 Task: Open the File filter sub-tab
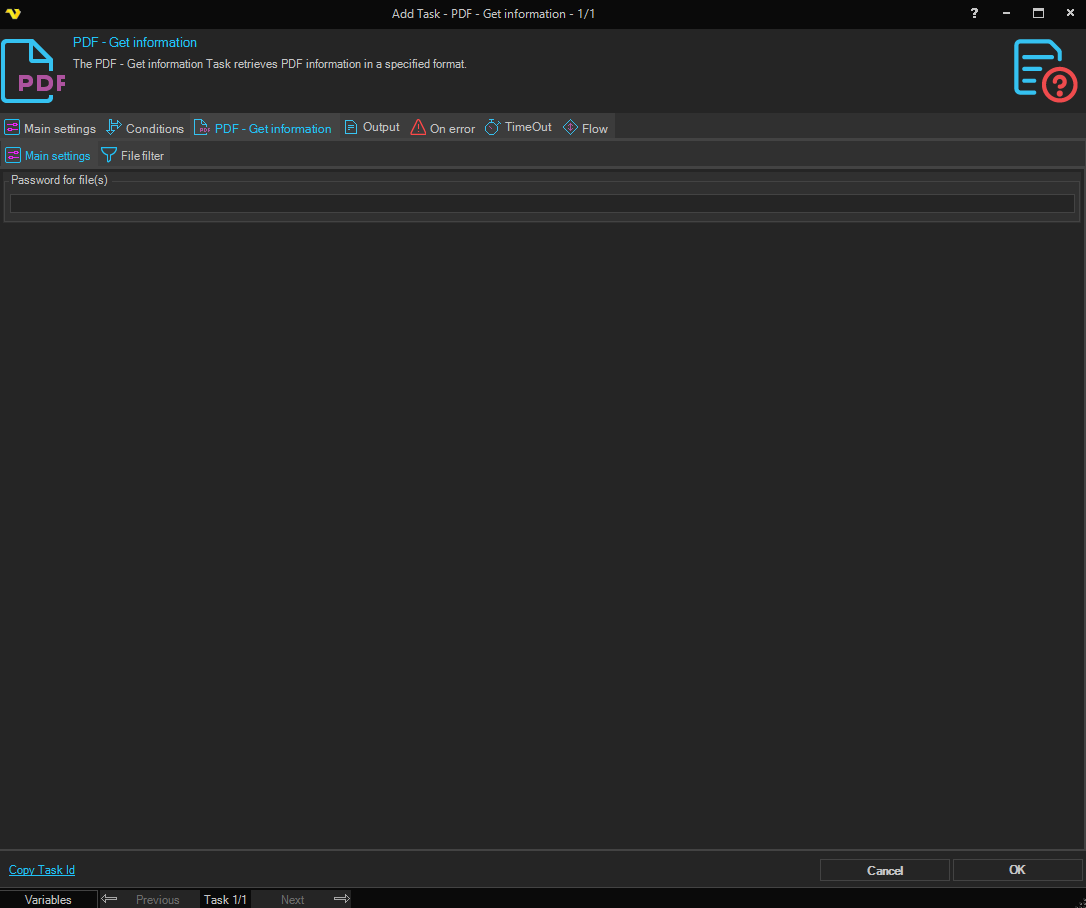click(133, 156)
